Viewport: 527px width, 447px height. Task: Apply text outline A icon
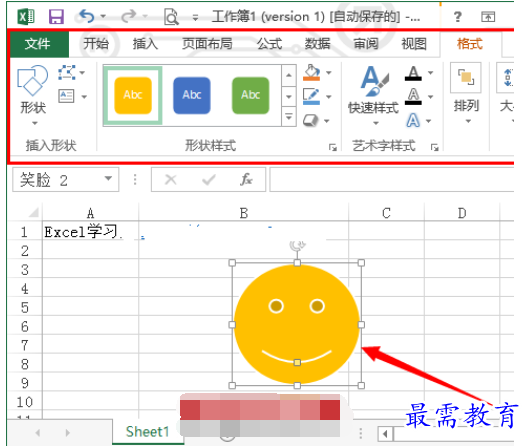coord(413,96)
